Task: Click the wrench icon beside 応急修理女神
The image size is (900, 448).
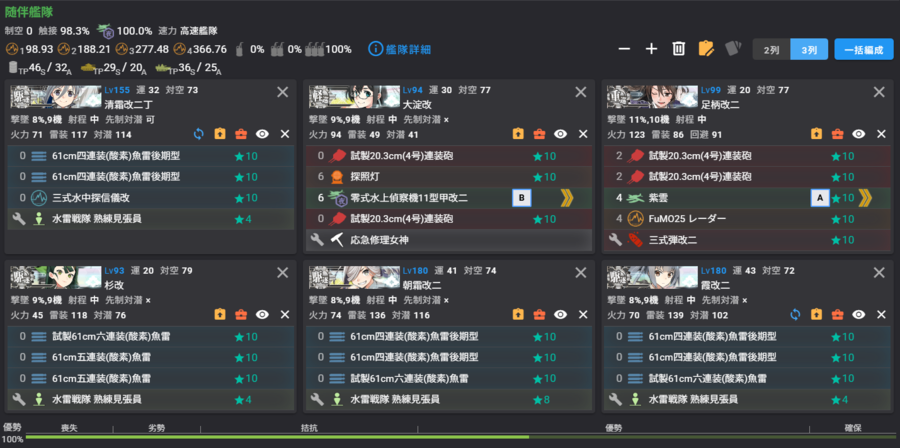Action: tap(317, 240)
